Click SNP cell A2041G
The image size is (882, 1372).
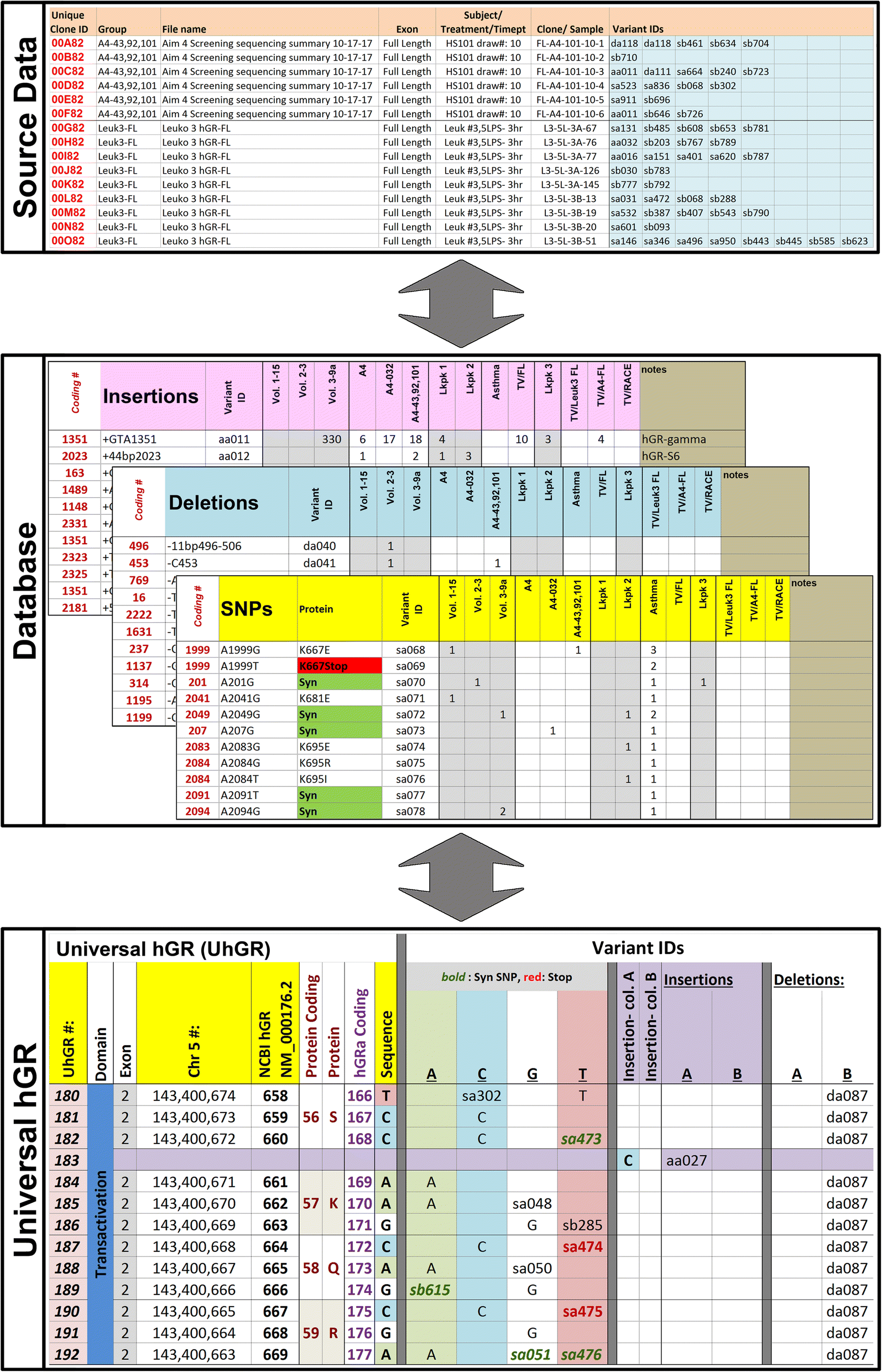tap(258, 698)
